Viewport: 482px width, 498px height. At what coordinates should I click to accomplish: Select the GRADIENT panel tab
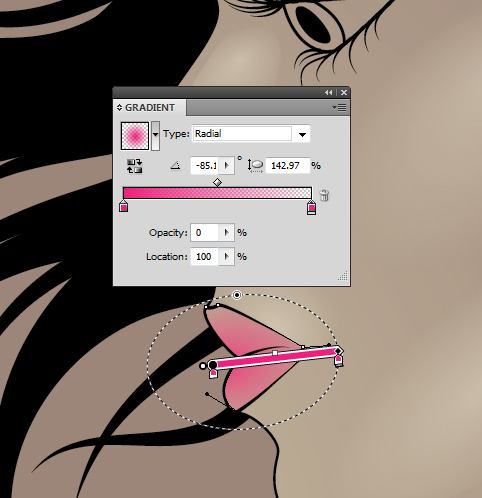coord(149,108)
